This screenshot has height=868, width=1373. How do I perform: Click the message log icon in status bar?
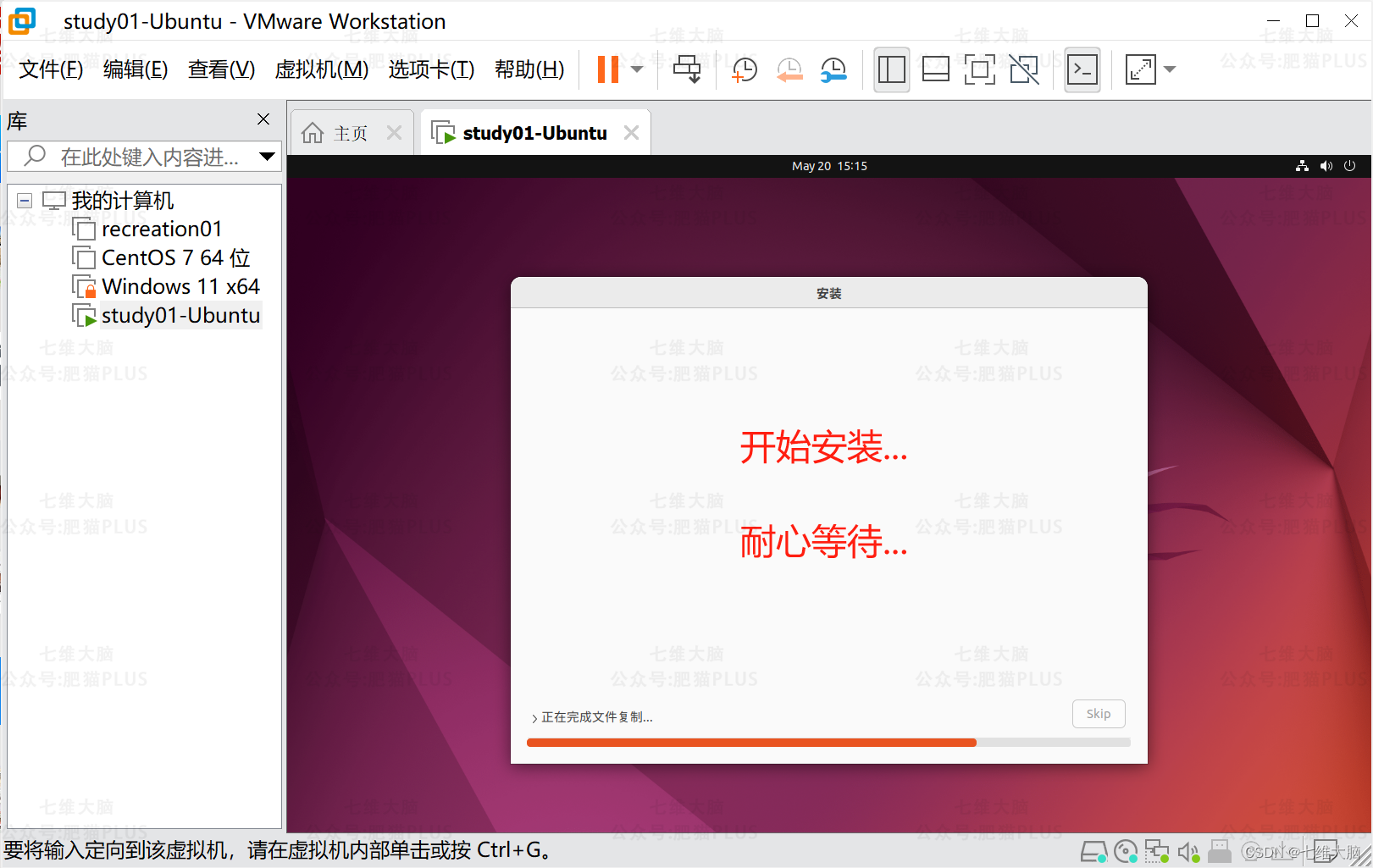pyautogui.click(x=1326, y=850)
